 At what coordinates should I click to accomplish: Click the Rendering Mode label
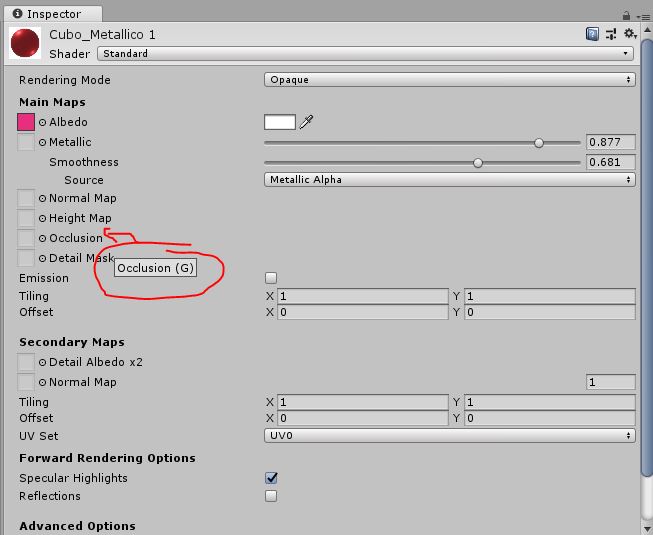(65, 80)
